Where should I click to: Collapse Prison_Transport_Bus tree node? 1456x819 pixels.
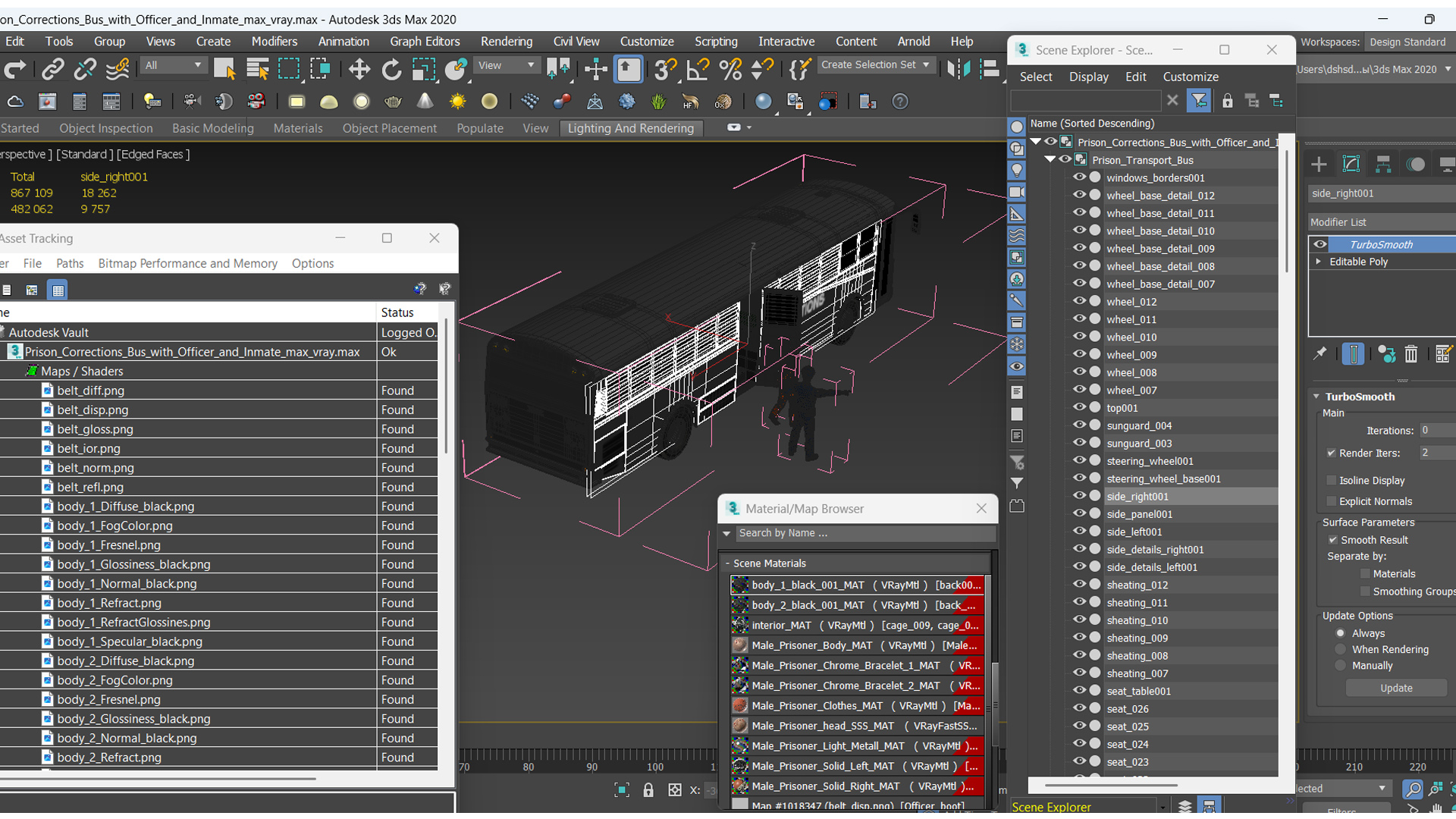(1050, 159)
